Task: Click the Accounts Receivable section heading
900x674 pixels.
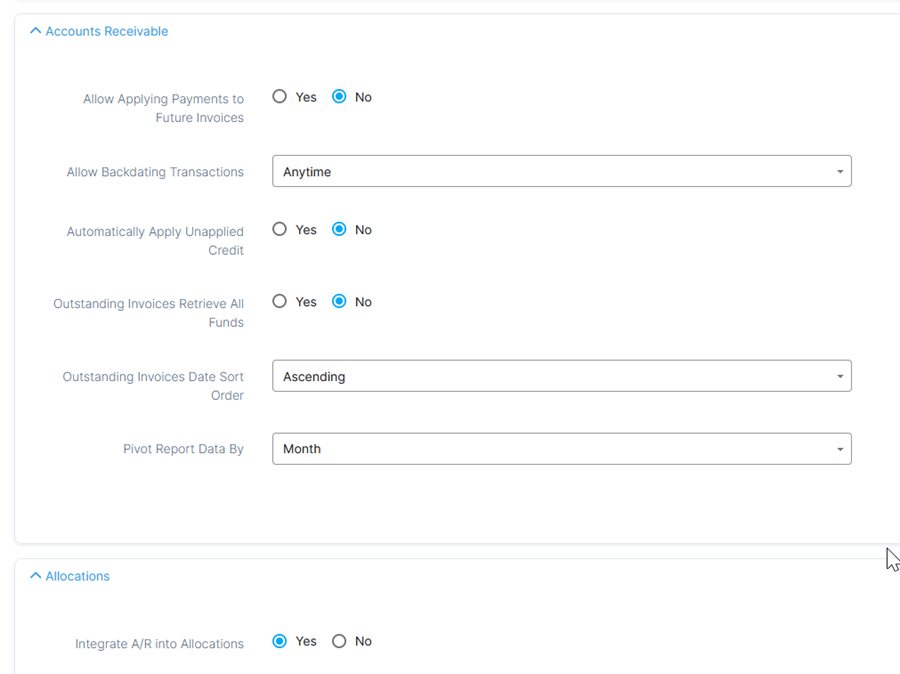Action: pyautogui.click(x=107, y=32)
